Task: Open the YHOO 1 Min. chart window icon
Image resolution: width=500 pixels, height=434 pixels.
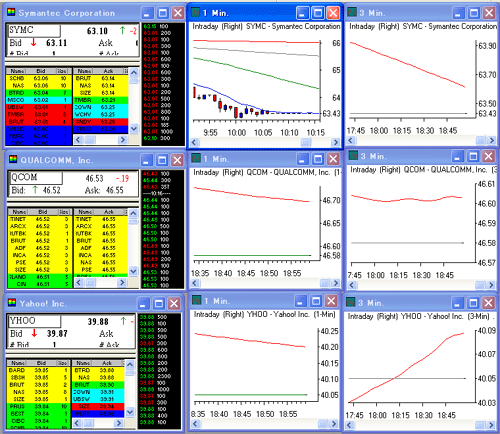Action: click(197, 300)
